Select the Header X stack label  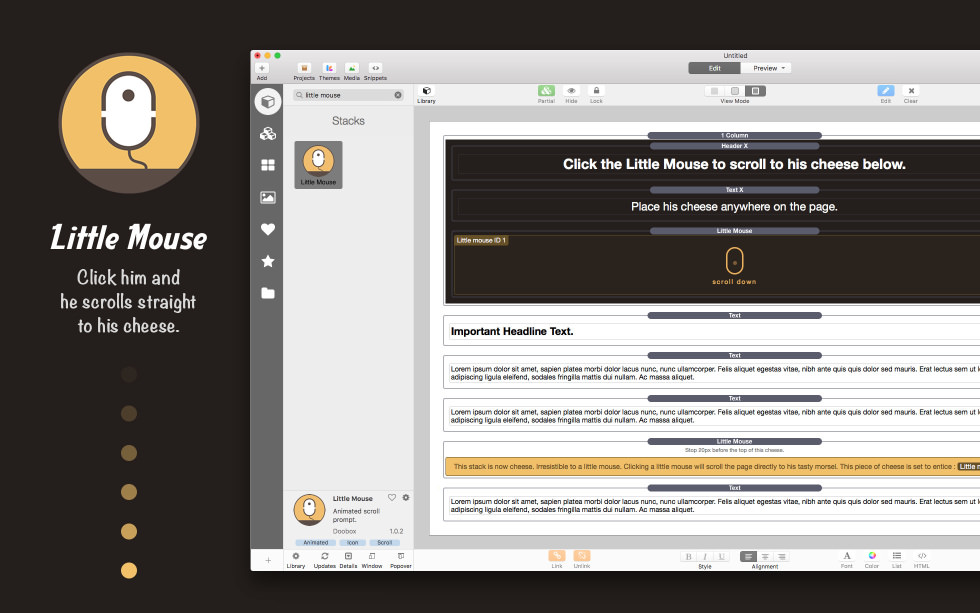click(734, 146)
